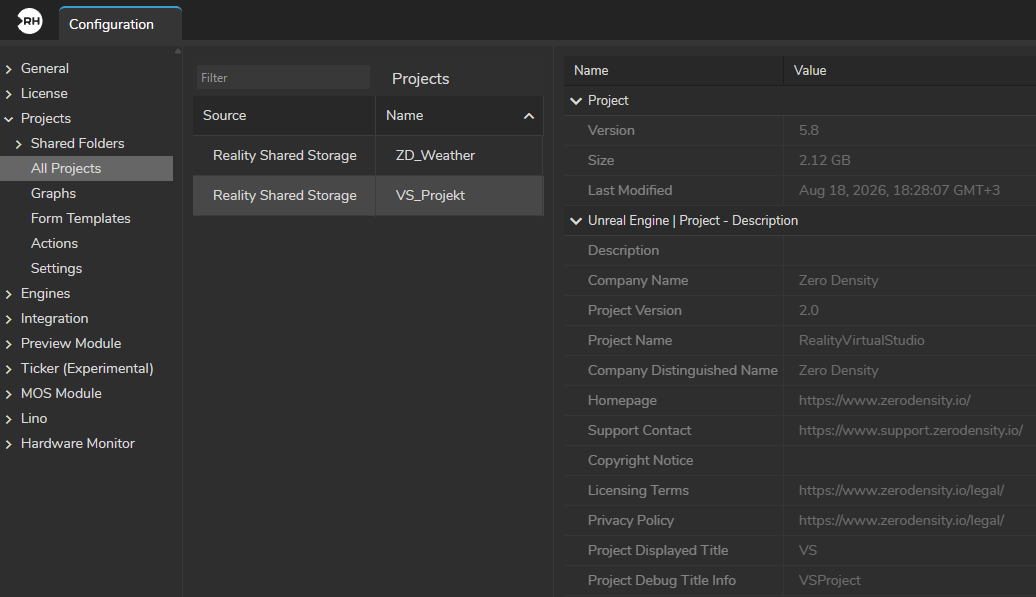Click the Copyright Notice label

[640, 460]
